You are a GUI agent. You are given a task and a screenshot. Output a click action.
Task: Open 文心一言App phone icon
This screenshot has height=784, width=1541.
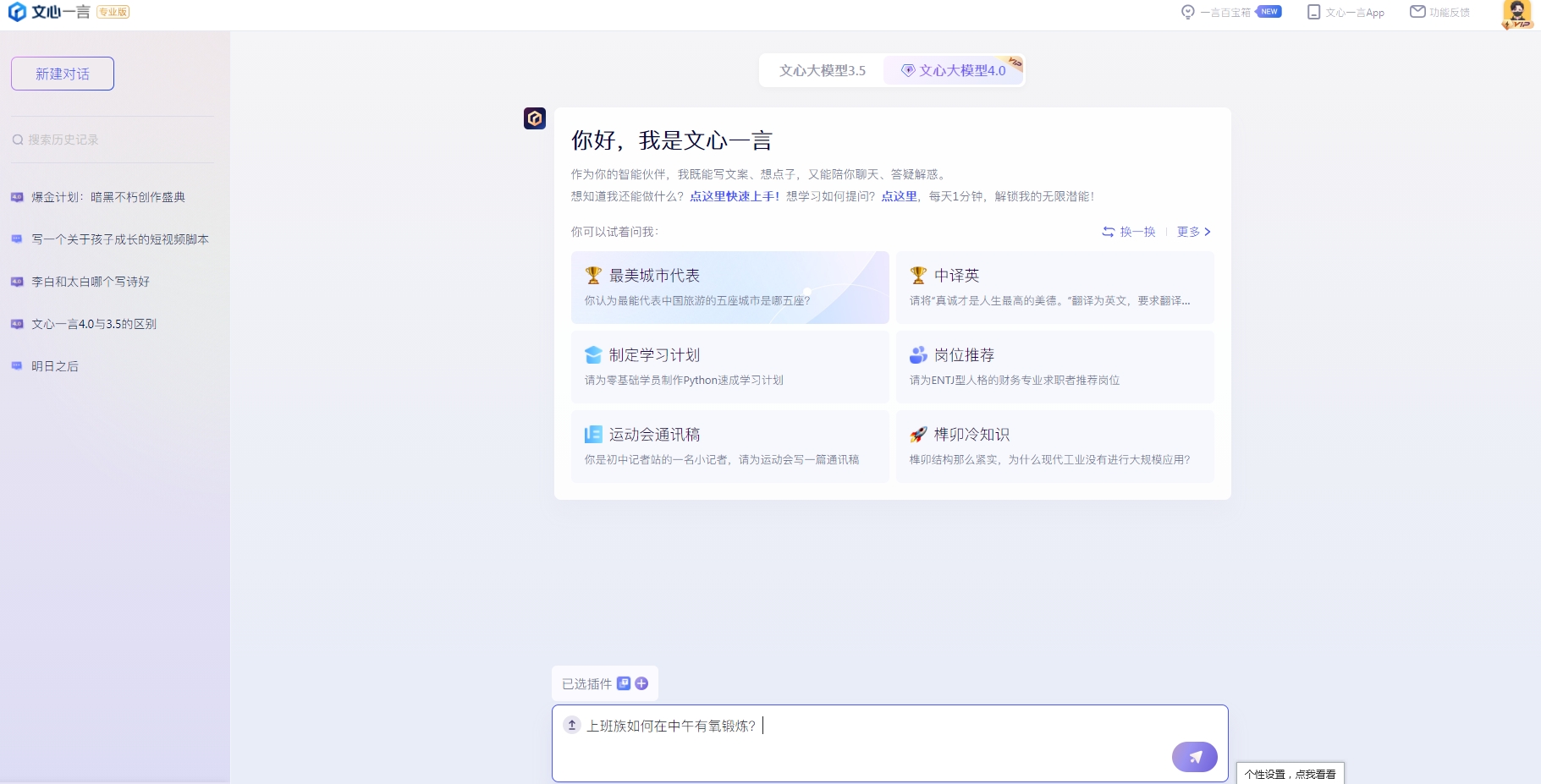(1313, 12)
